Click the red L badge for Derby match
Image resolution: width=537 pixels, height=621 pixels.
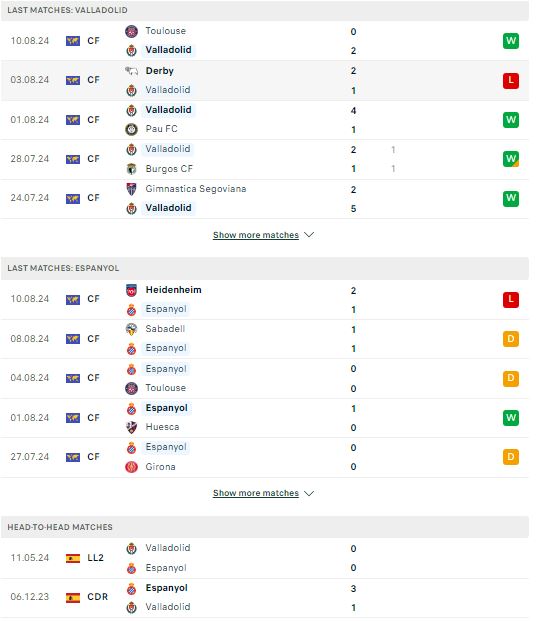[510, 80]
